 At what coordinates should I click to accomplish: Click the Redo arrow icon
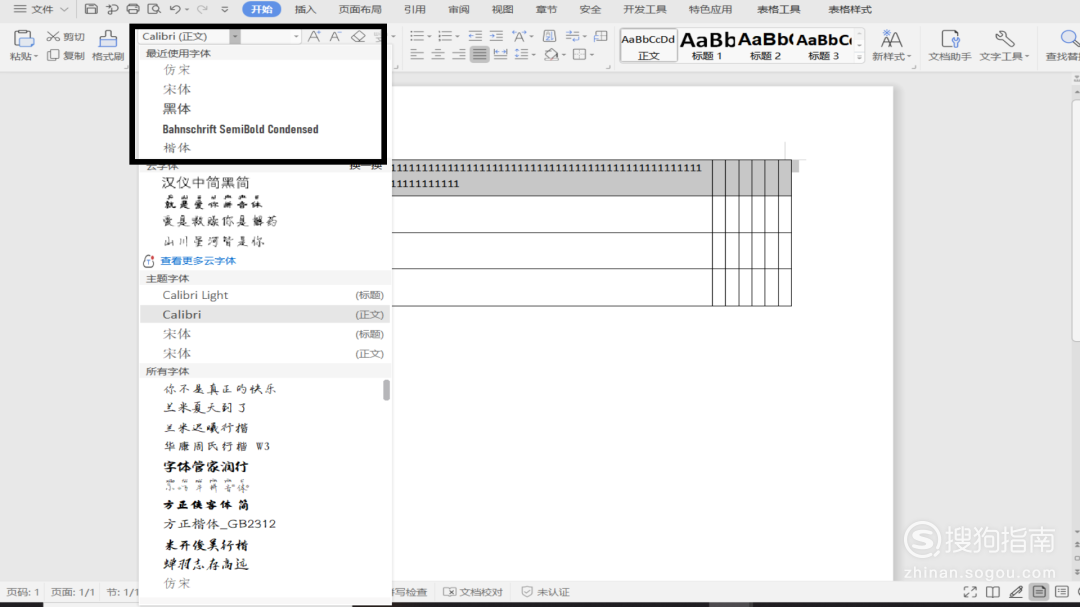(202, 9)
